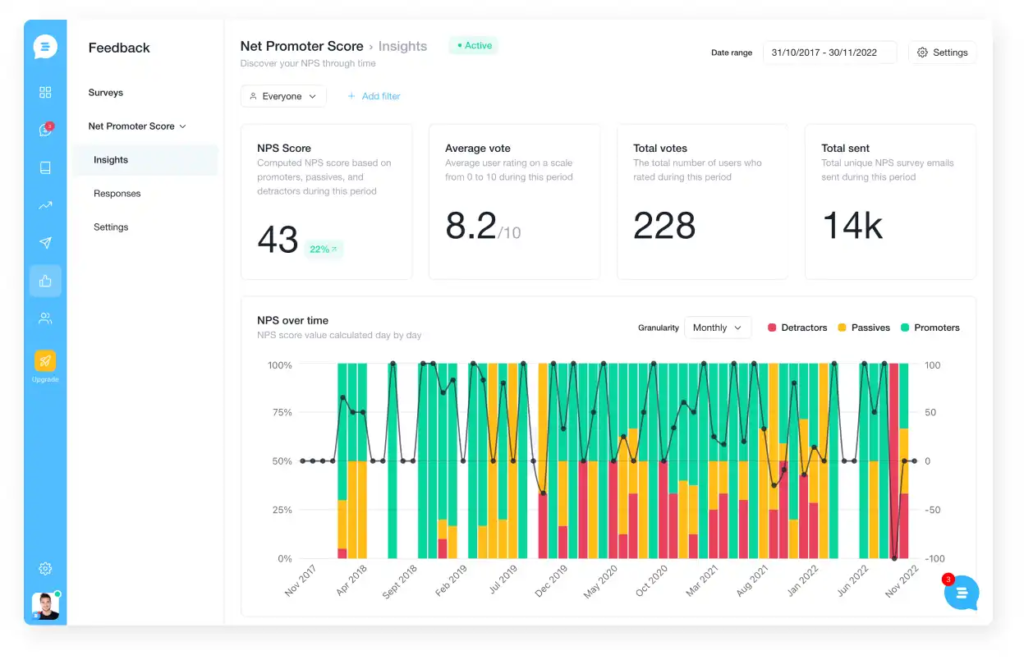Open the sidebar settings gear icon

[45, 569]
